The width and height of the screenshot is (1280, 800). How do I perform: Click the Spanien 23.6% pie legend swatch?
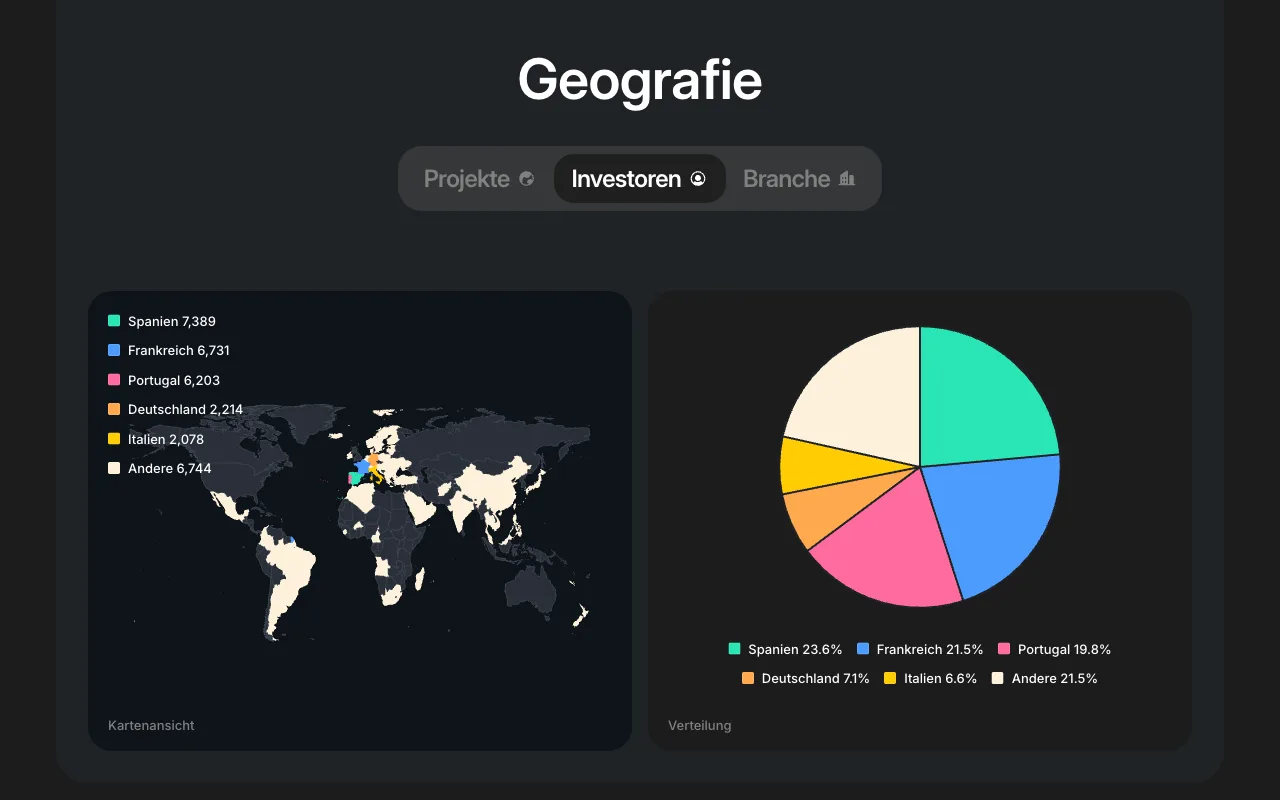(735, 649)
